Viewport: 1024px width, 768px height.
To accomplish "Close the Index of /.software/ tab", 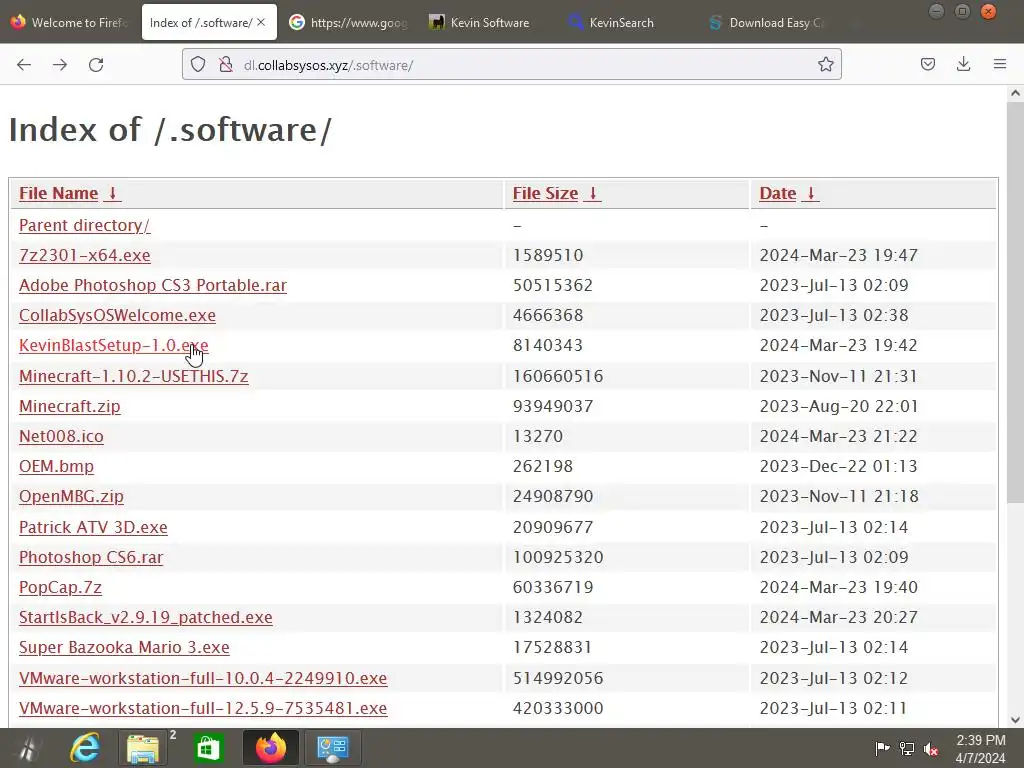I will tap(261, 22).
